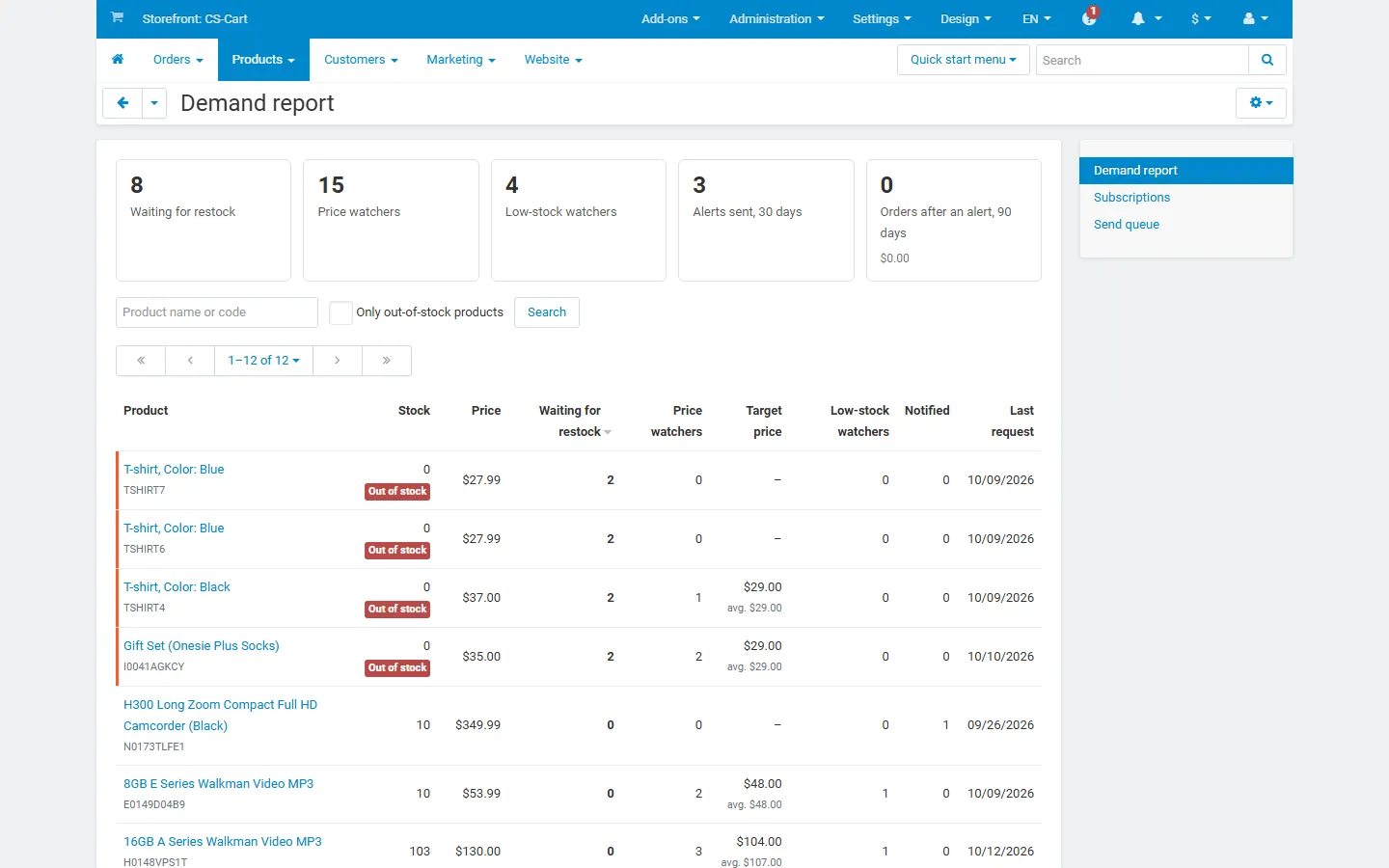This screenshot has width=1389, height=868.
Task: Toggle Only out-of-stock products checkbox
Action: point(340,312)
